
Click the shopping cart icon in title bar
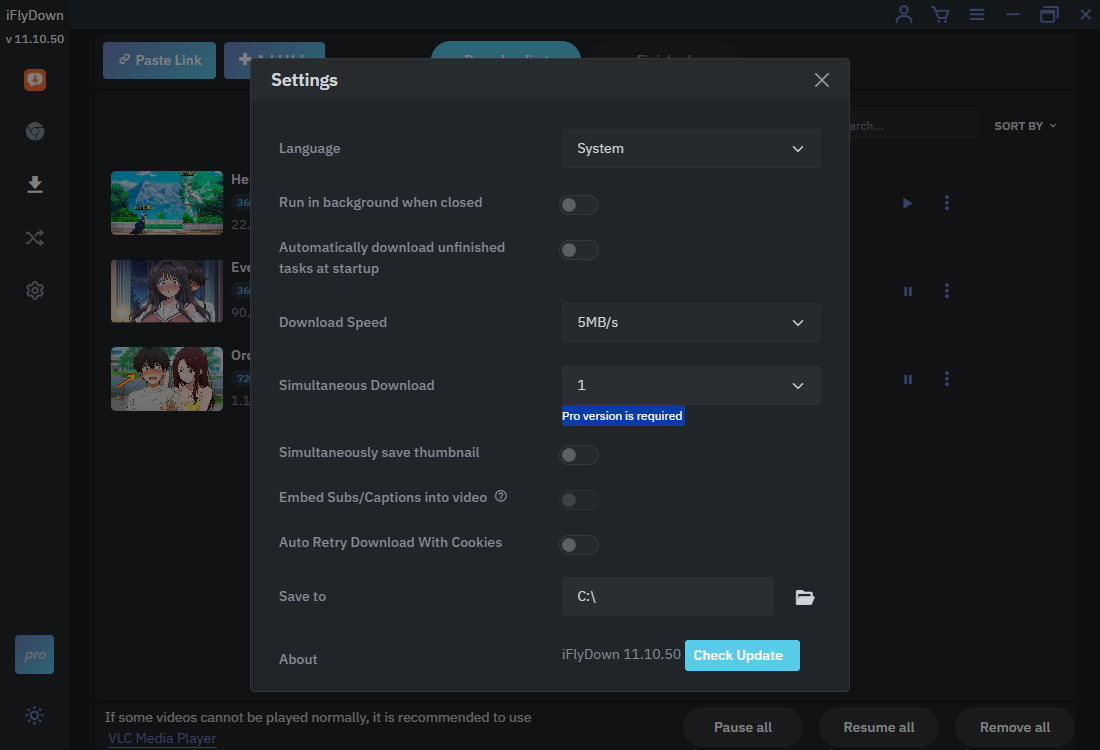tap(940, 14)
